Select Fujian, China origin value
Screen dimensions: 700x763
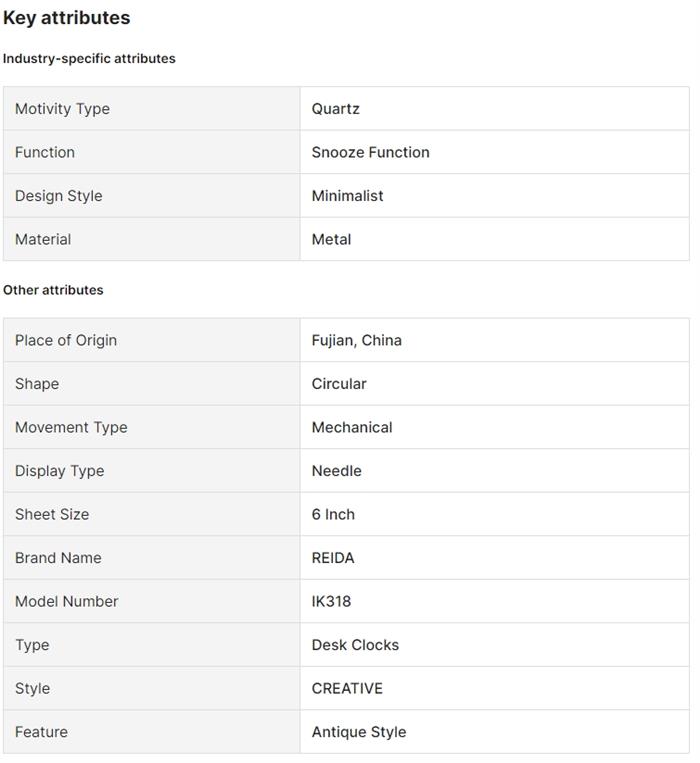[356, 341]
